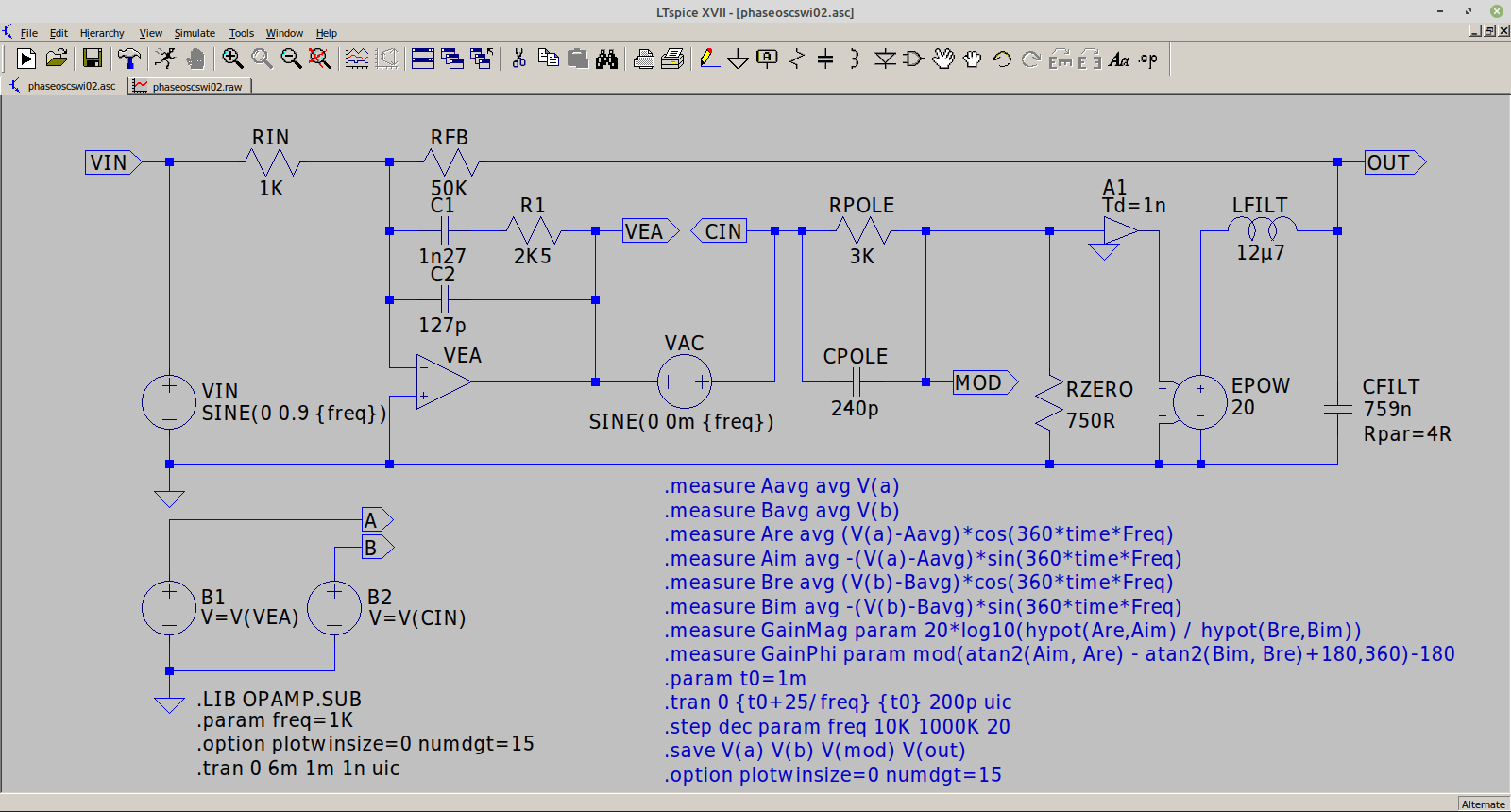Image resolution: width=1511 pixels, height=812 pixels.
Task: Click the '.LIB OPAMP.SUB' directive text
Action: tap(280, 700)
